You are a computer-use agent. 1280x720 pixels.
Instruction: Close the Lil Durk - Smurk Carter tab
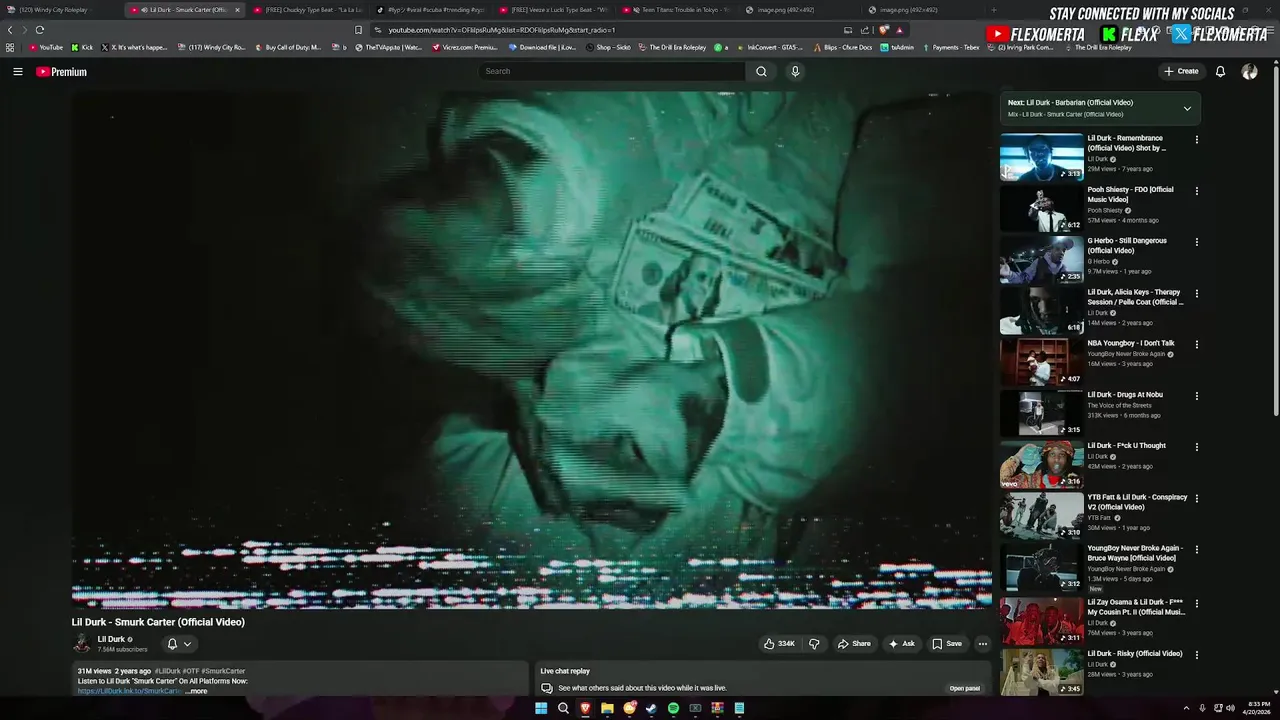point(237,10)
